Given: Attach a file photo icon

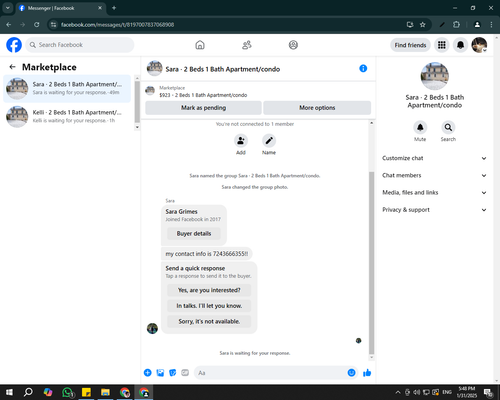Looking at the screenshot, I should [x=160, y=373].
